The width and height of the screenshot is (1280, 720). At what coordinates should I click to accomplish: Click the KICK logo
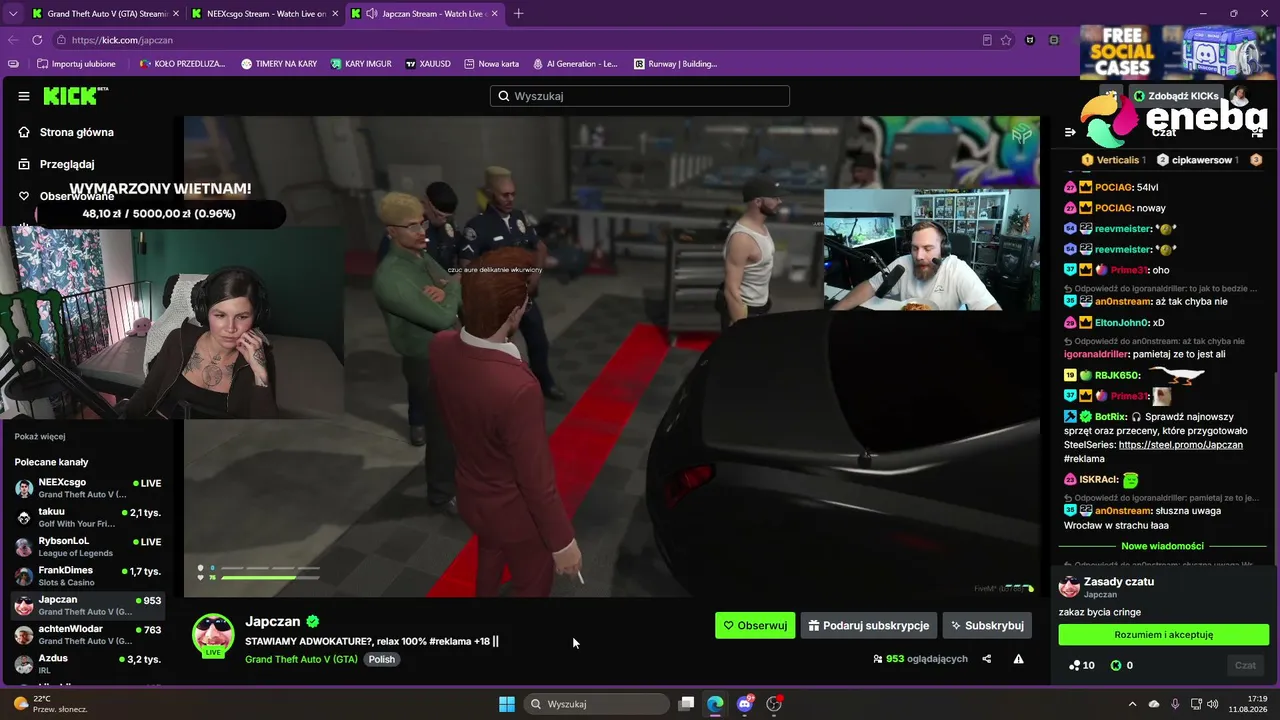pyautogui.click(x=73, y=96)
